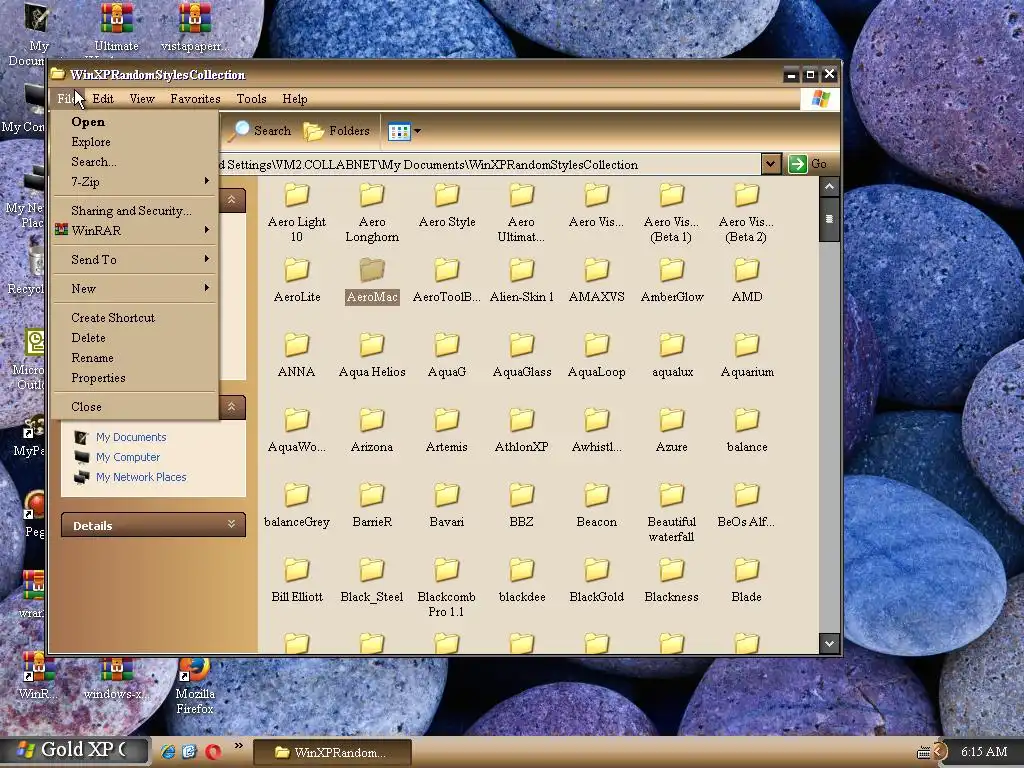The width and height of the screenshot is (1024, 768).
Task: Click the scrollbar up arrow
Action: pyautogui.click(x=829, y=187)
